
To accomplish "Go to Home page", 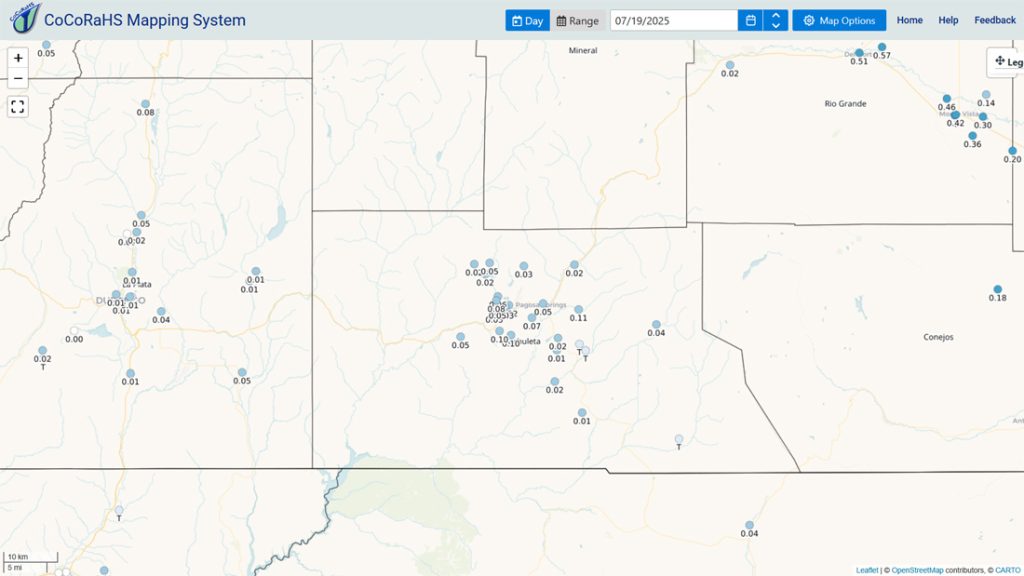I will 909,20.
